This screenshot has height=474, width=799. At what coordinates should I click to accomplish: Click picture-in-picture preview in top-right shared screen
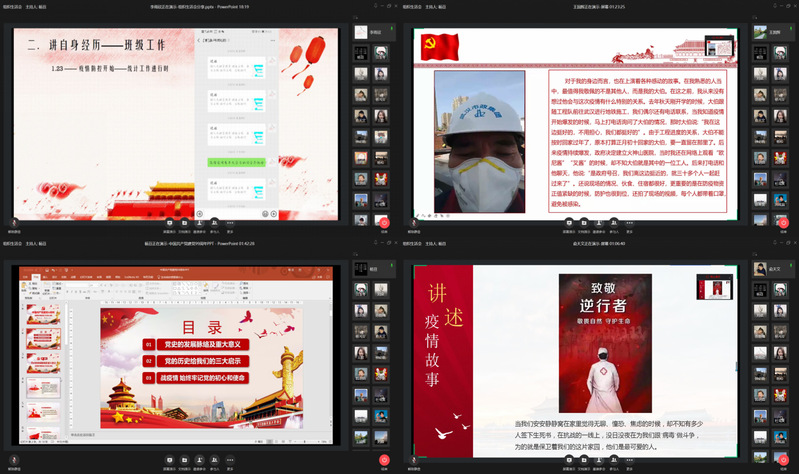(x=720, y=46)
